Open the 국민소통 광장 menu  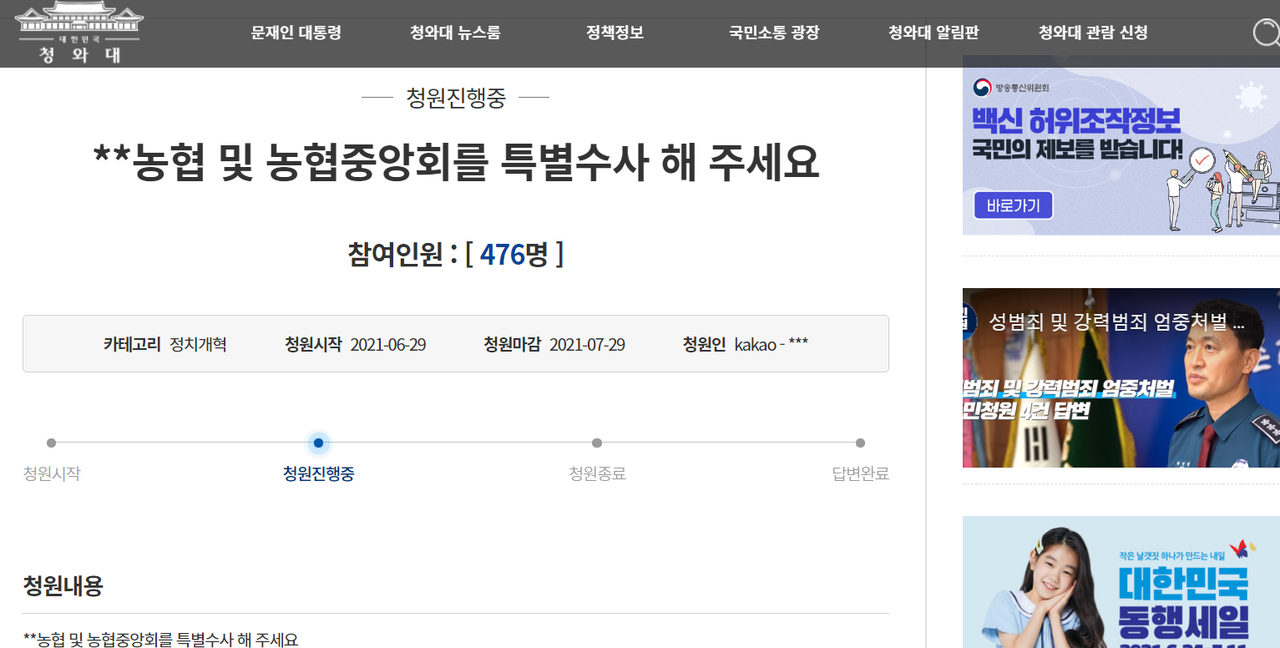pos(772,32)
